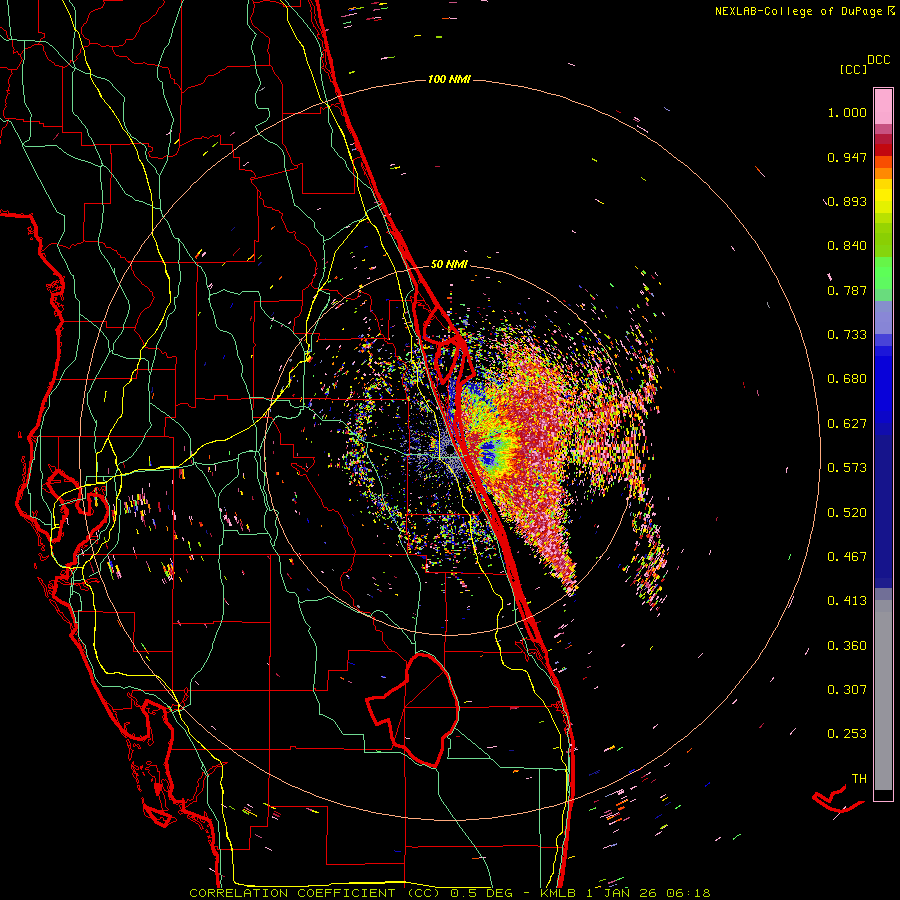Click the 1.000 legend value
Screen dimensions: 900x900
(847, 112)
